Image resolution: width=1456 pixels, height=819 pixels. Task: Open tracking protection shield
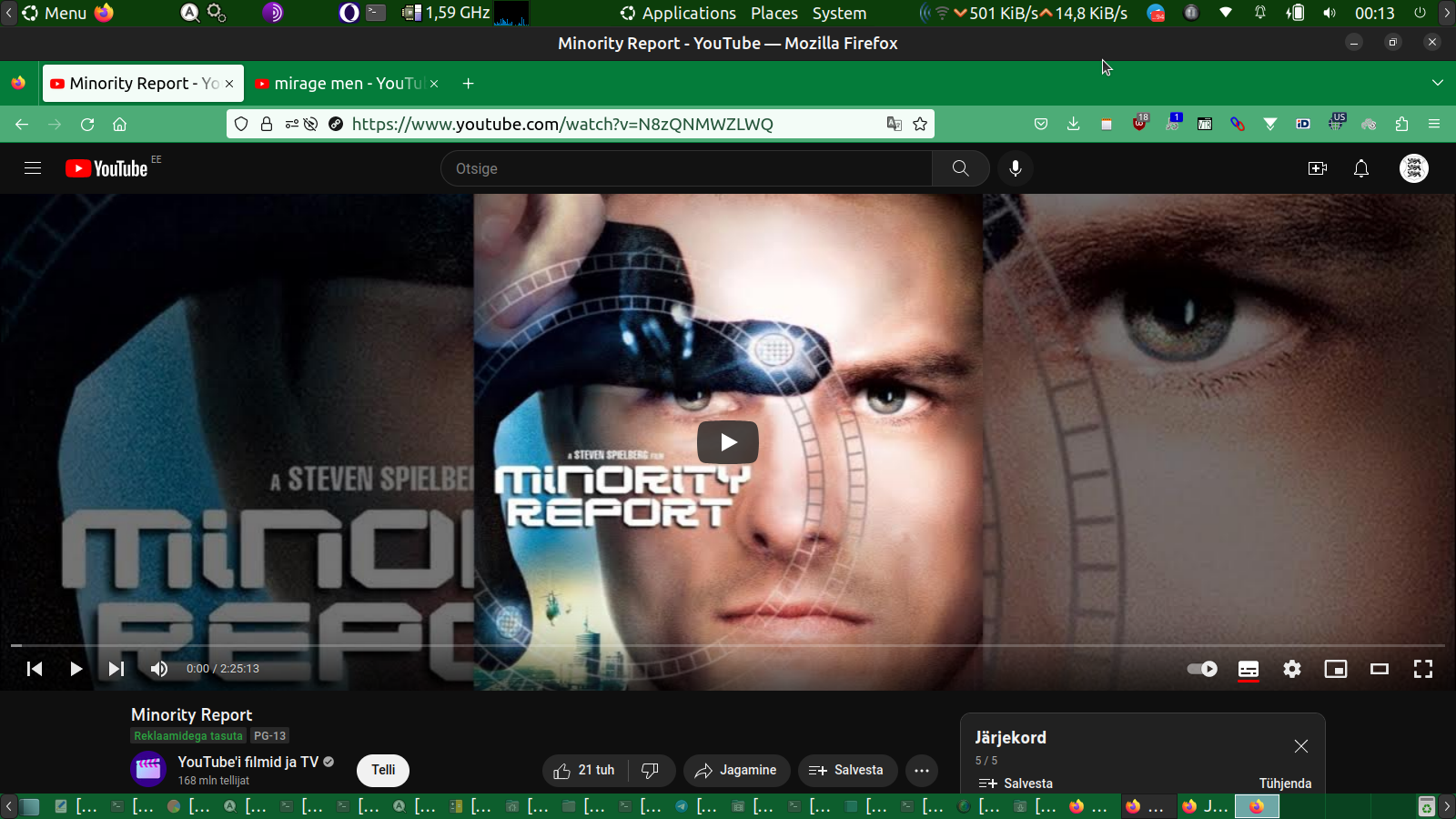tap(241, 124)
